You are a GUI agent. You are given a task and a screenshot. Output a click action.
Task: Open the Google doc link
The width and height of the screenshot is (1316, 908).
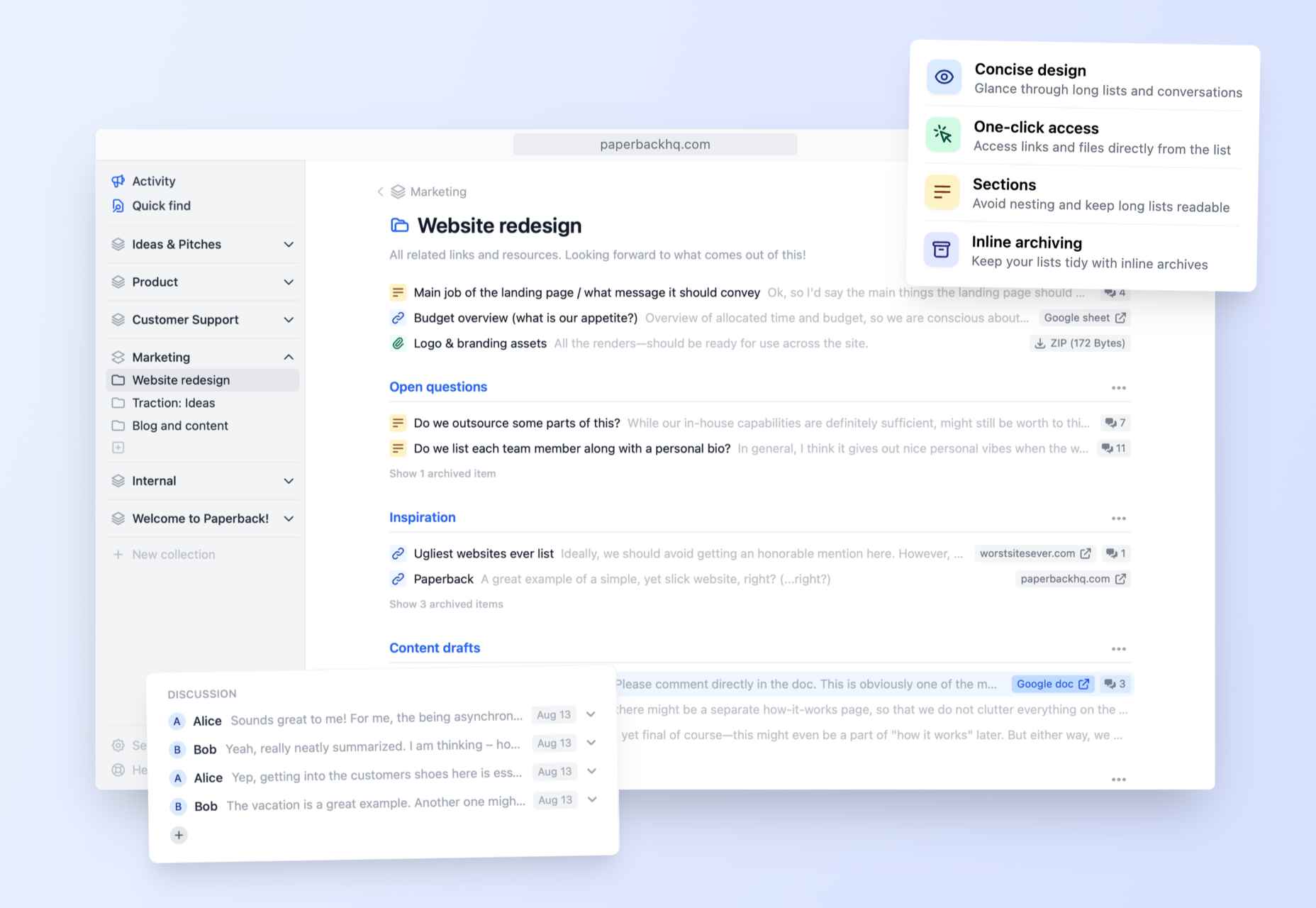point(1053,684)
